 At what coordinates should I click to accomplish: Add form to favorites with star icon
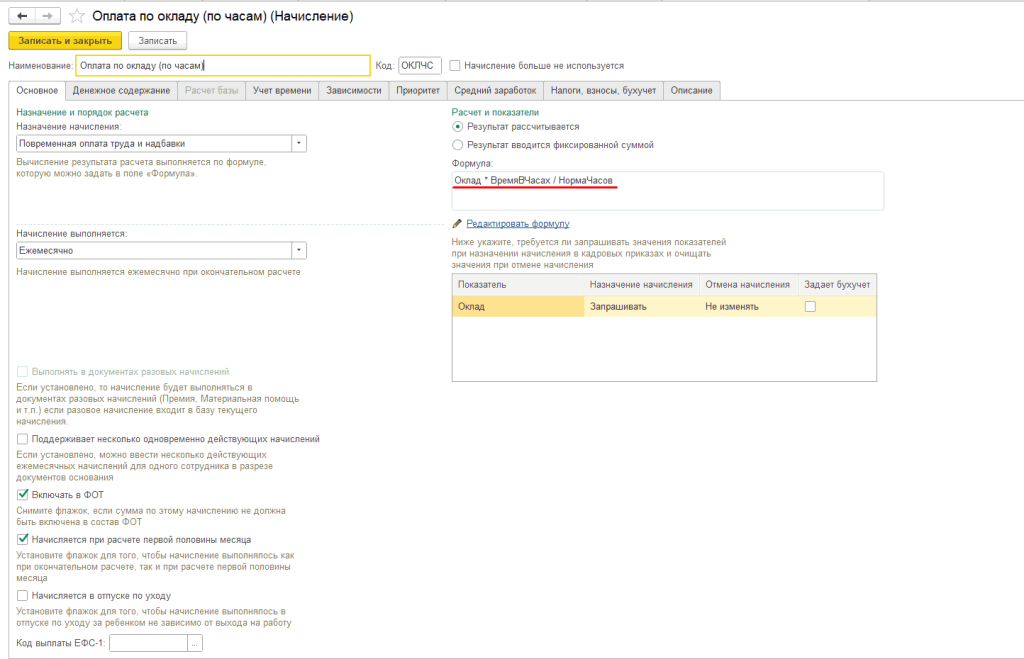pos(76,17)
